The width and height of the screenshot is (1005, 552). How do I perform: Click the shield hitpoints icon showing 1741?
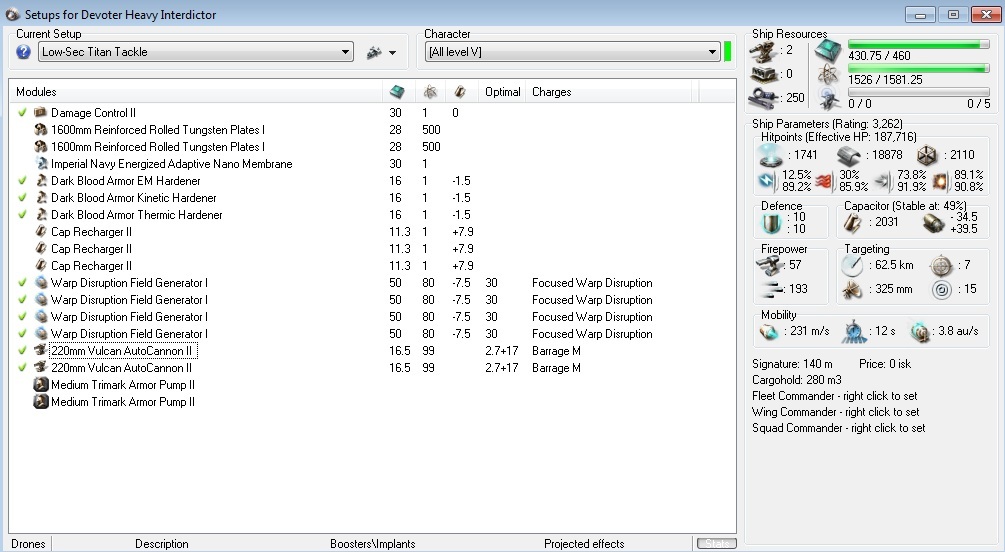point(771,155)
